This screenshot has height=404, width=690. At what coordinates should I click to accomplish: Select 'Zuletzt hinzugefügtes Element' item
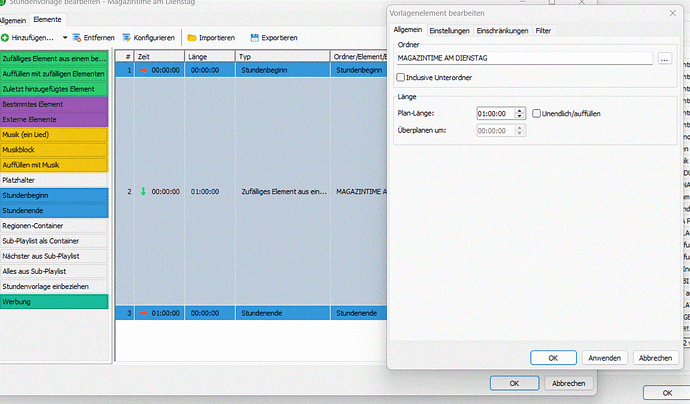(54, 89)
